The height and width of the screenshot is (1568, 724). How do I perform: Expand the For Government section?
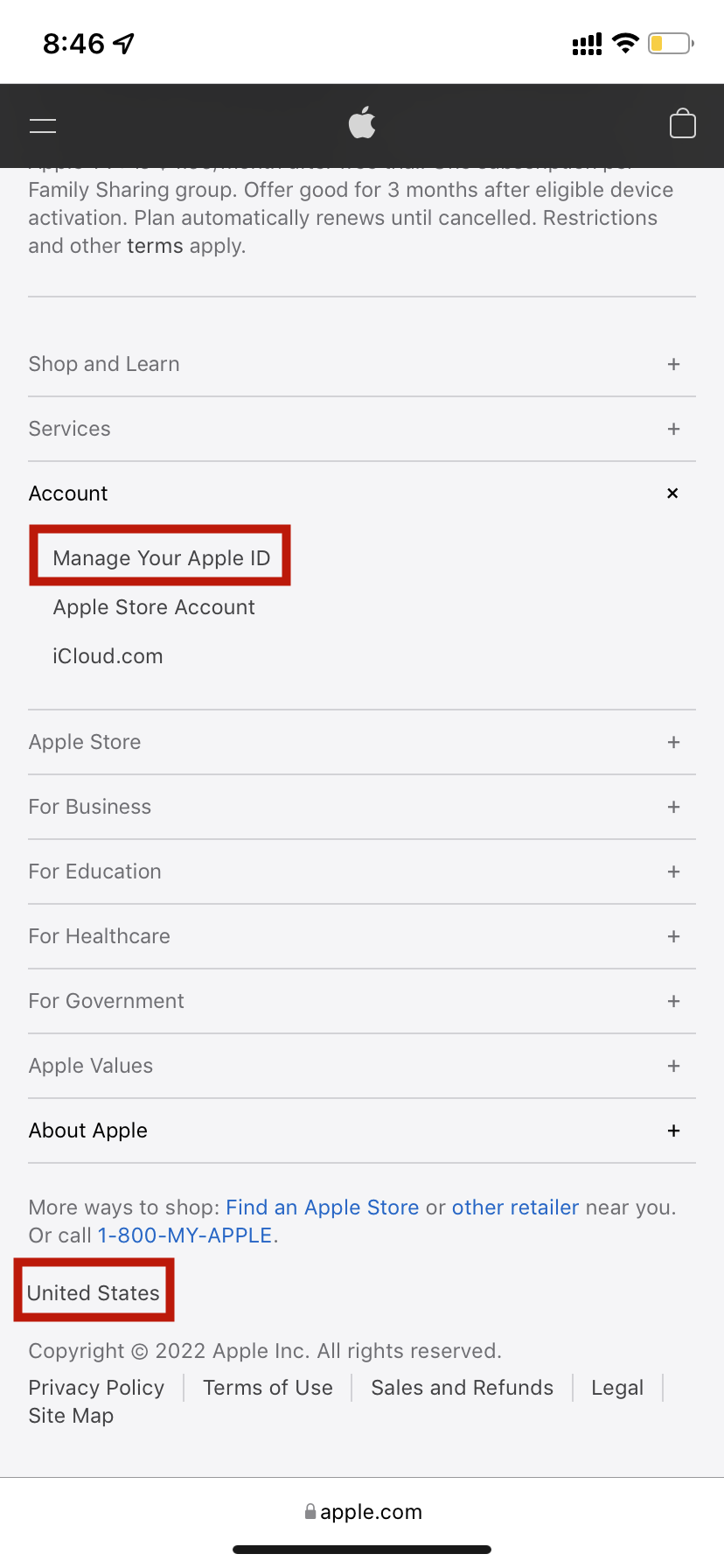[107, 1001]
